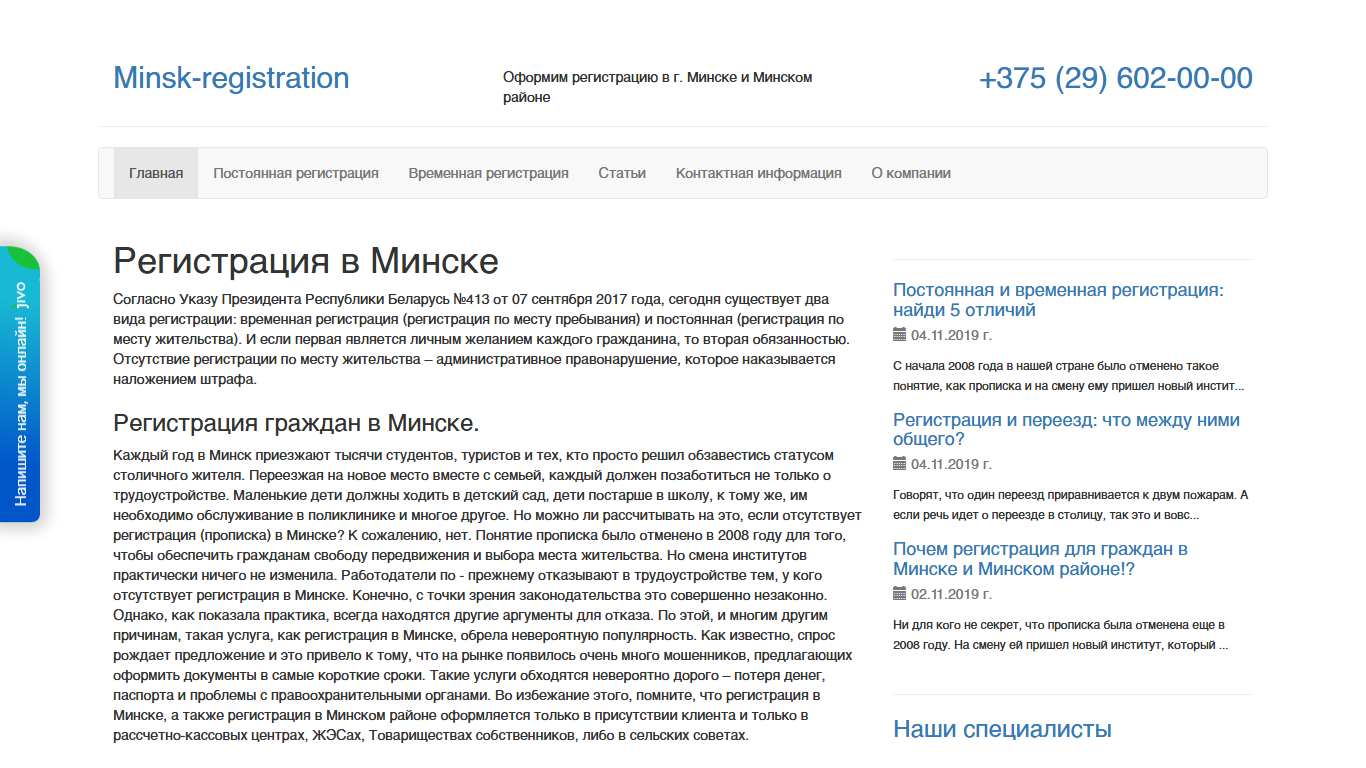Open Контактная информация menu item
The height and width of the screenshot is (768, 1366).
pos(759,173)
